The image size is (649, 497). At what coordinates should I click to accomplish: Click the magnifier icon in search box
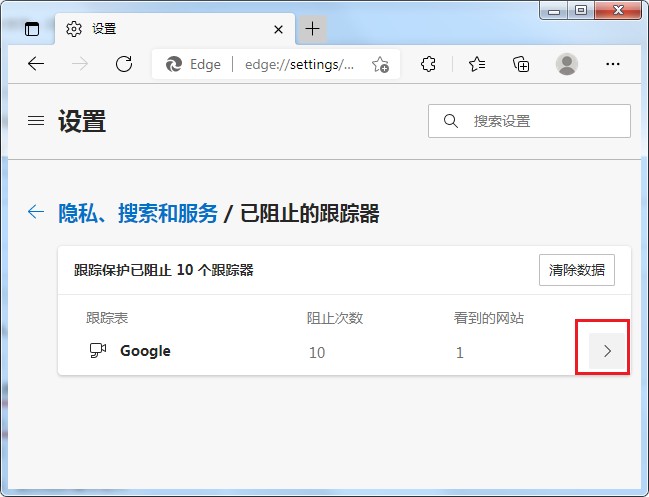450,121
